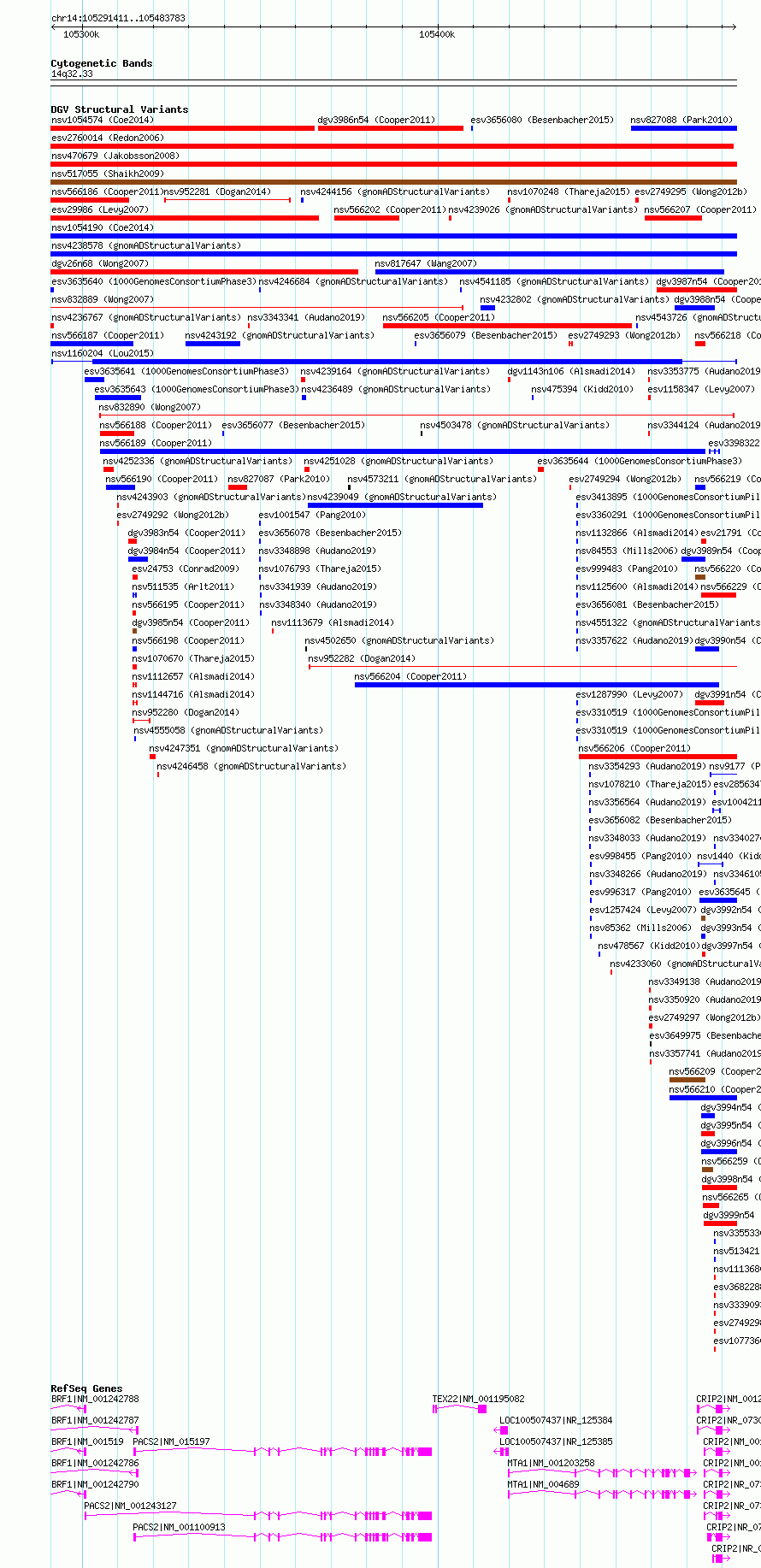Image resolution: width=761 pixels, height=1568 pixels.
Task: Select variant label esv24753 (Conrad2009)
Action: 186,569
